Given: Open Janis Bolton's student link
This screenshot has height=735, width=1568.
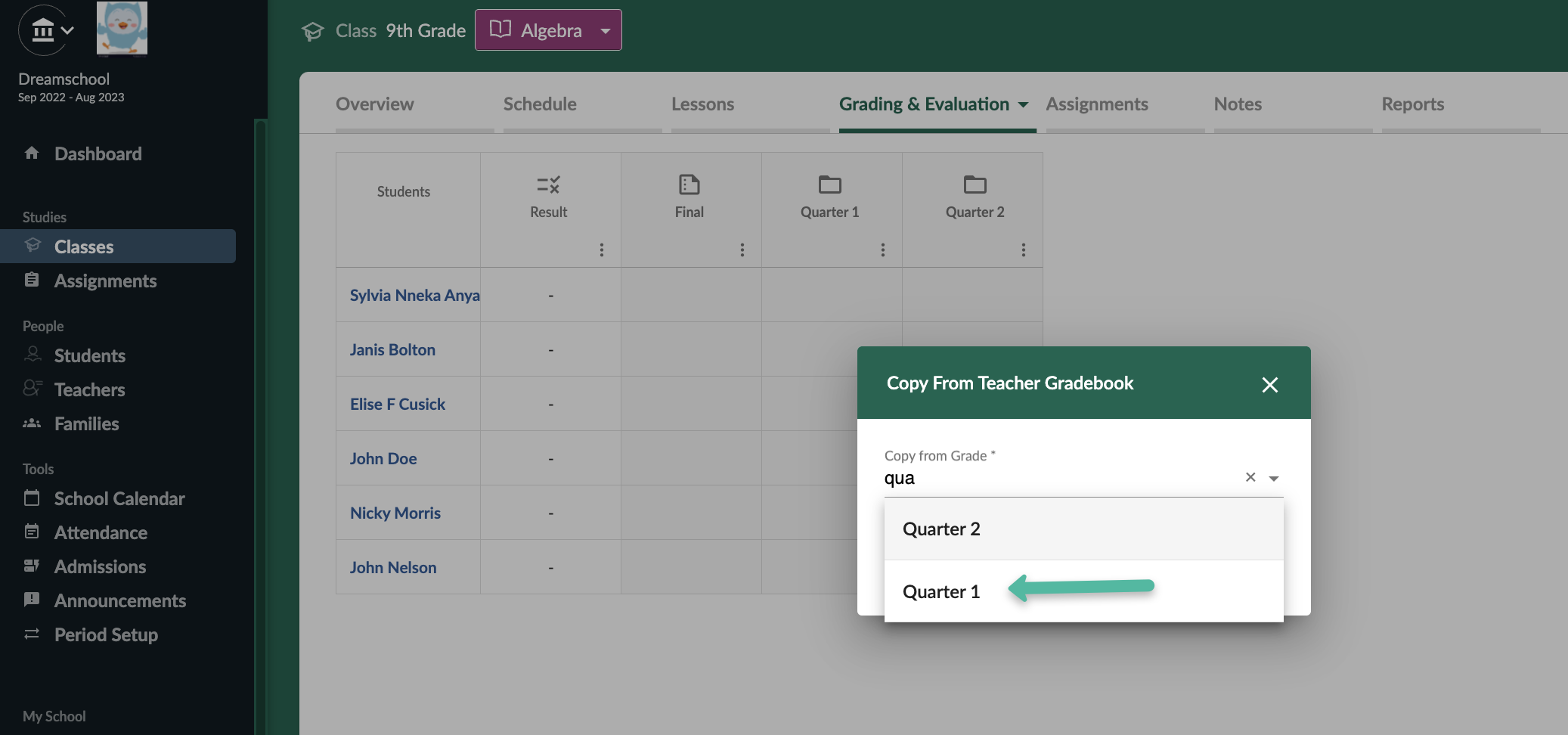Looking at the screenshot, I should [392, 349].
